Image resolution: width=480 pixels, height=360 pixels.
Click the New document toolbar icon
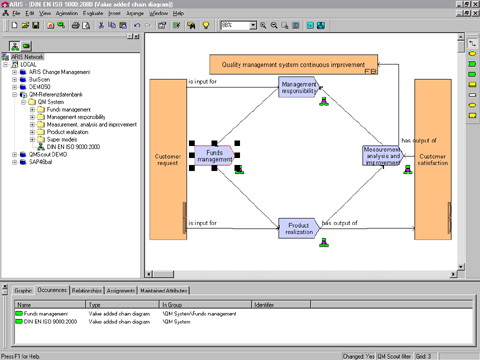tap(14, 25)
